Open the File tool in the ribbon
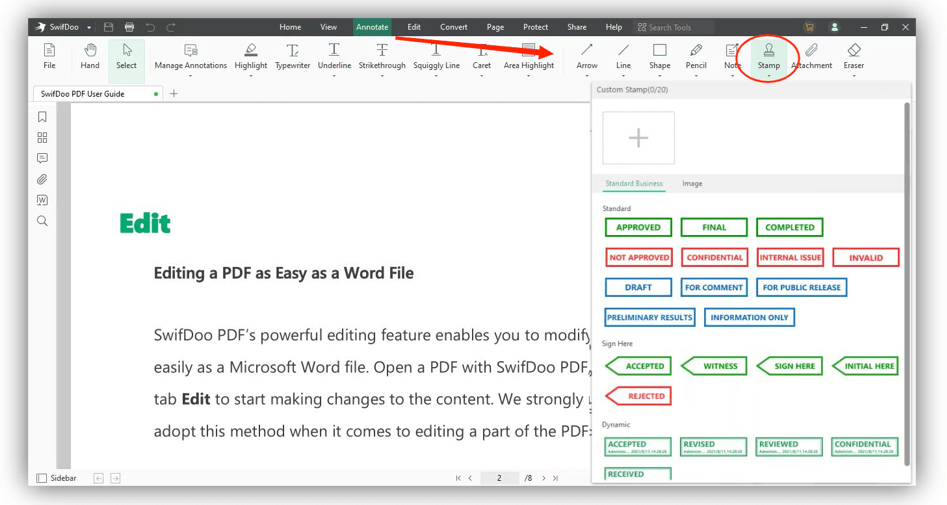Viewport: 947px width, 505px height. (50, 56)
